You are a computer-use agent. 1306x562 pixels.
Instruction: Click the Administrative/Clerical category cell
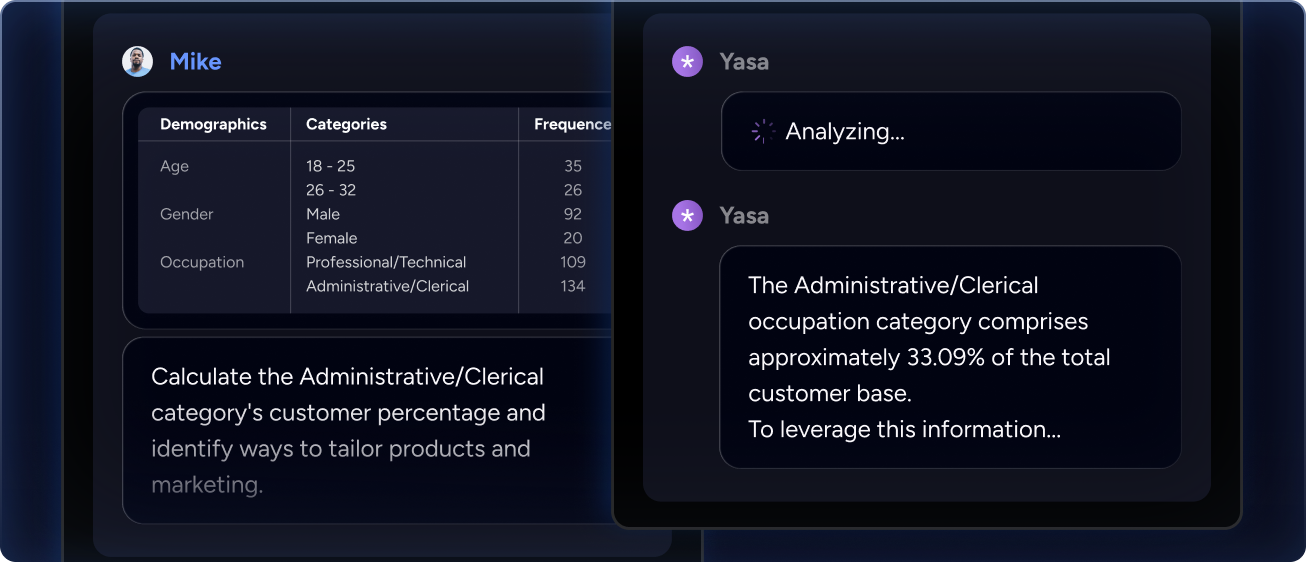coord(387,286)
